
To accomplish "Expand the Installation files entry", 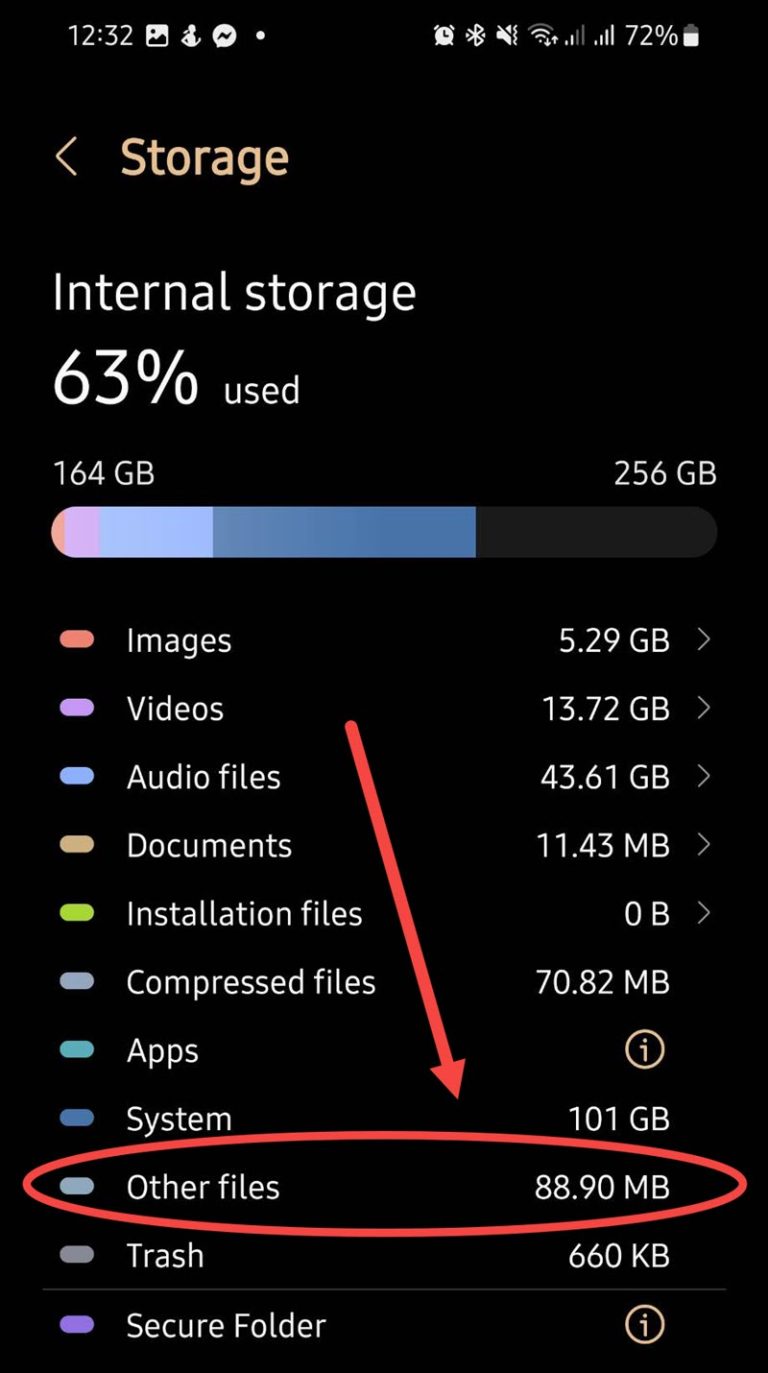I will click(x=704, y=913).
